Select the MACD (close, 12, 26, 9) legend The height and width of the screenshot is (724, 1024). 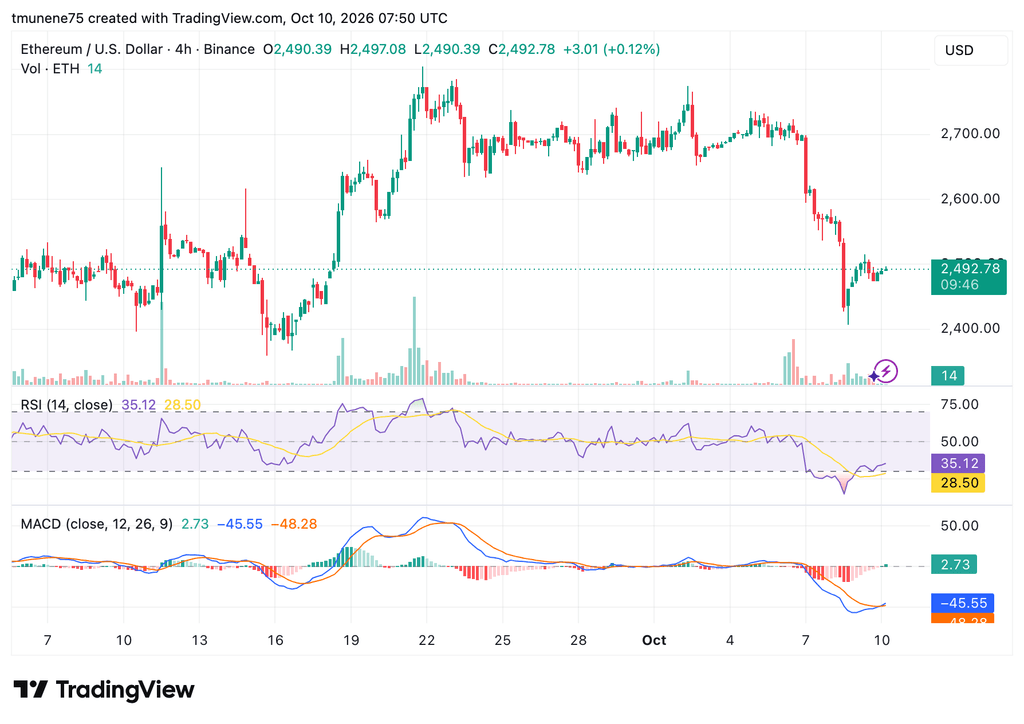[97, 524]
